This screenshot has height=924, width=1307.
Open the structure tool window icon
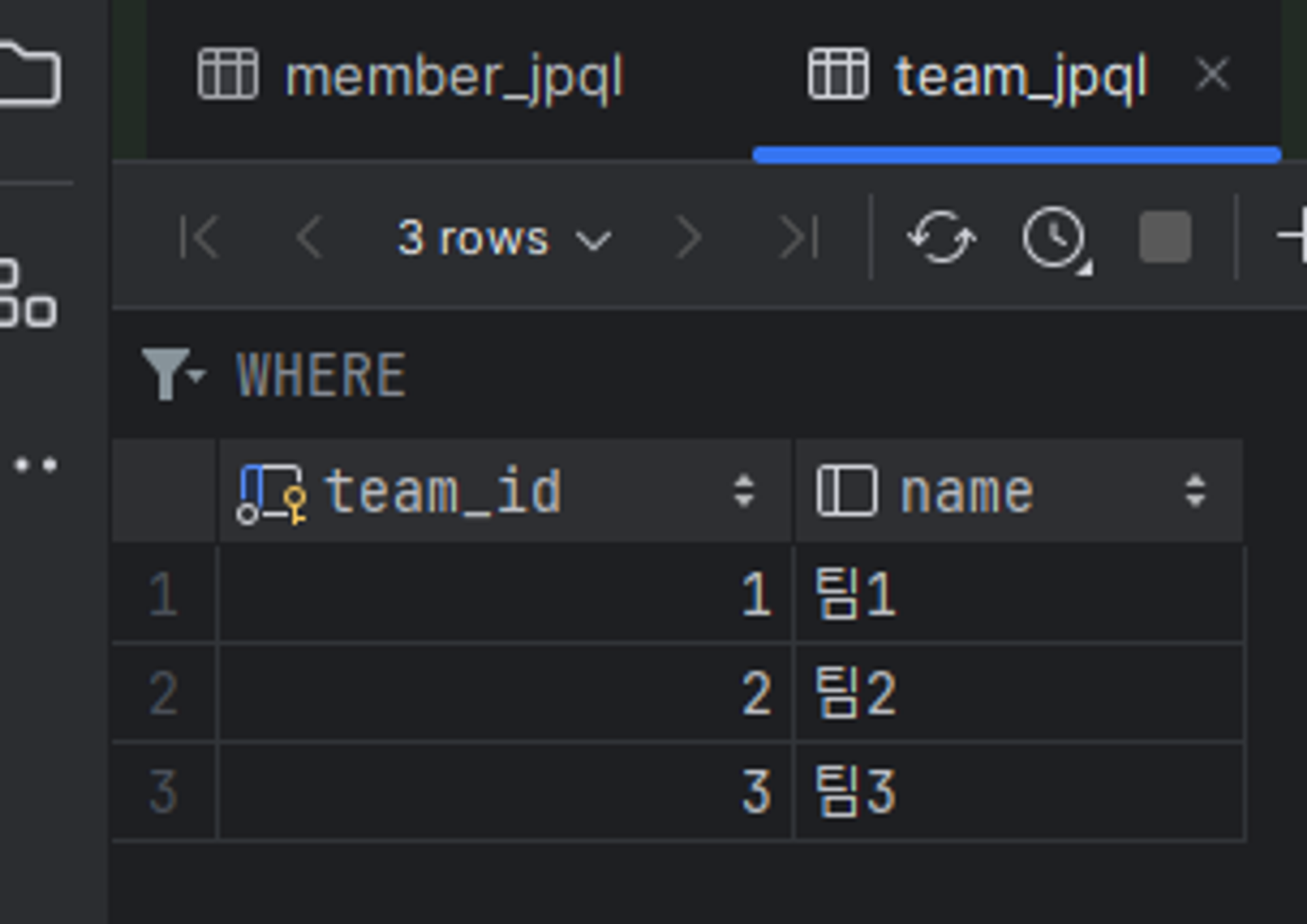26,292
